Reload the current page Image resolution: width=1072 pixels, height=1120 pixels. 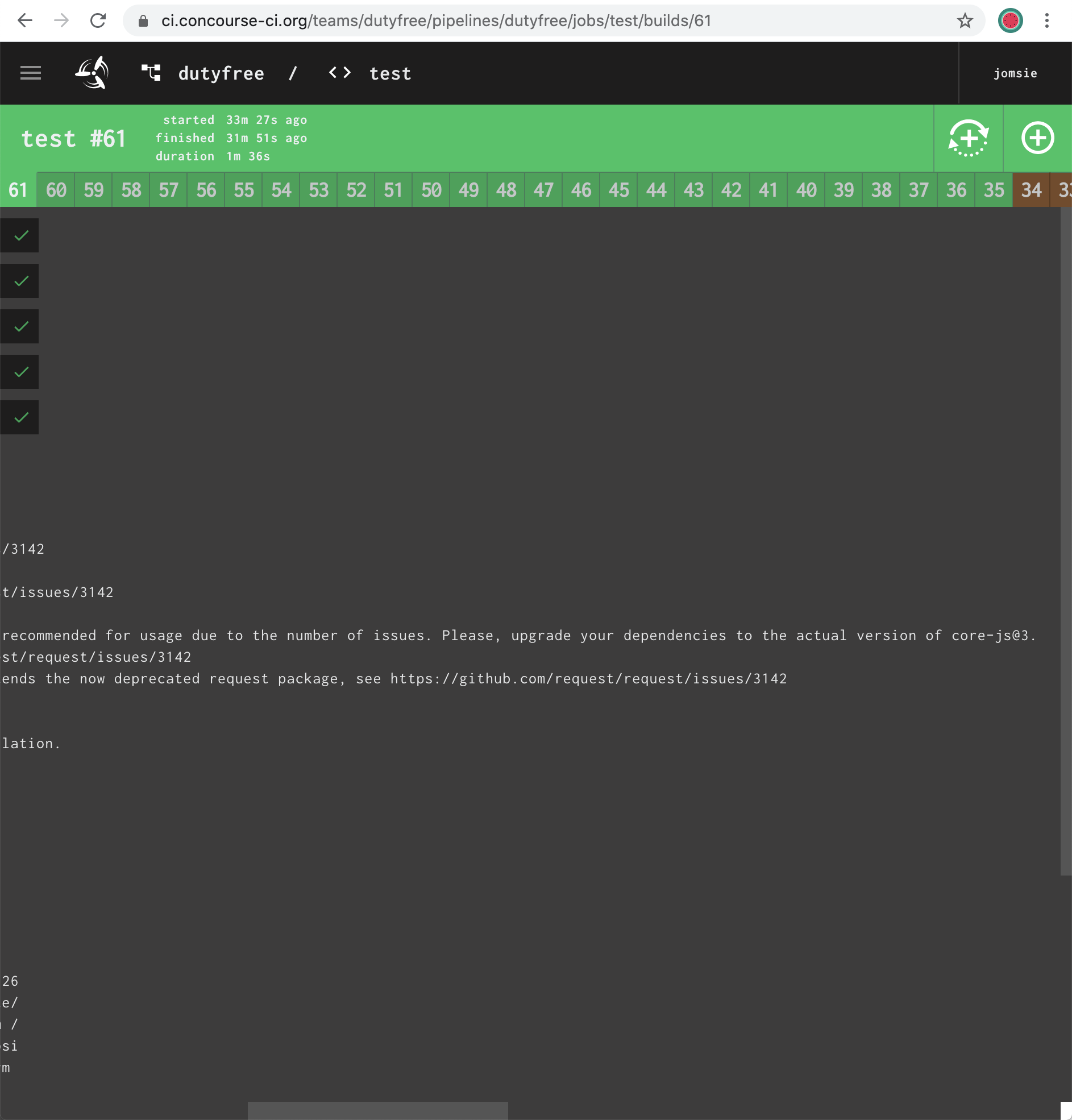(x=98, y=20)
